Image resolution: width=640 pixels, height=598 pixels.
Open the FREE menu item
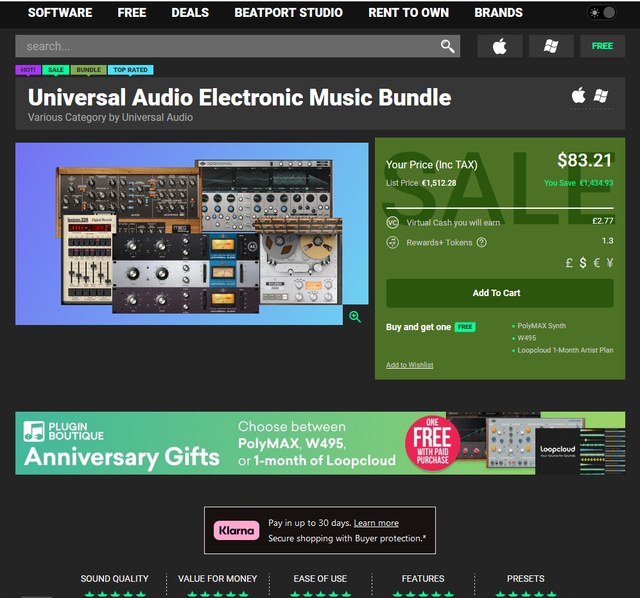pos(132,13)
